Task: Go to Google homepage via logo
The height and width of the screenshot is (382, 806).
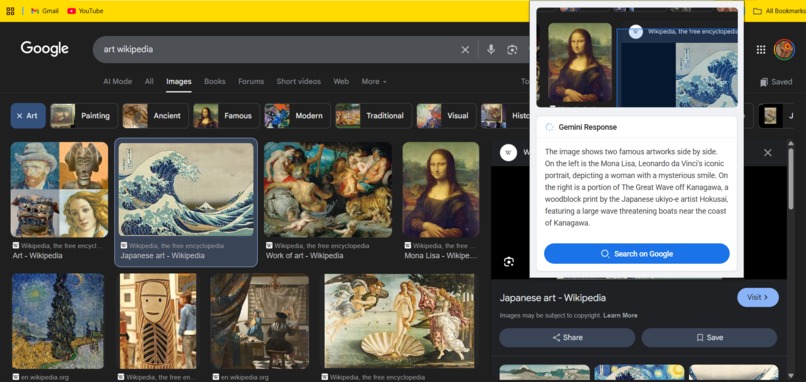Action: [x=45, y=49]
